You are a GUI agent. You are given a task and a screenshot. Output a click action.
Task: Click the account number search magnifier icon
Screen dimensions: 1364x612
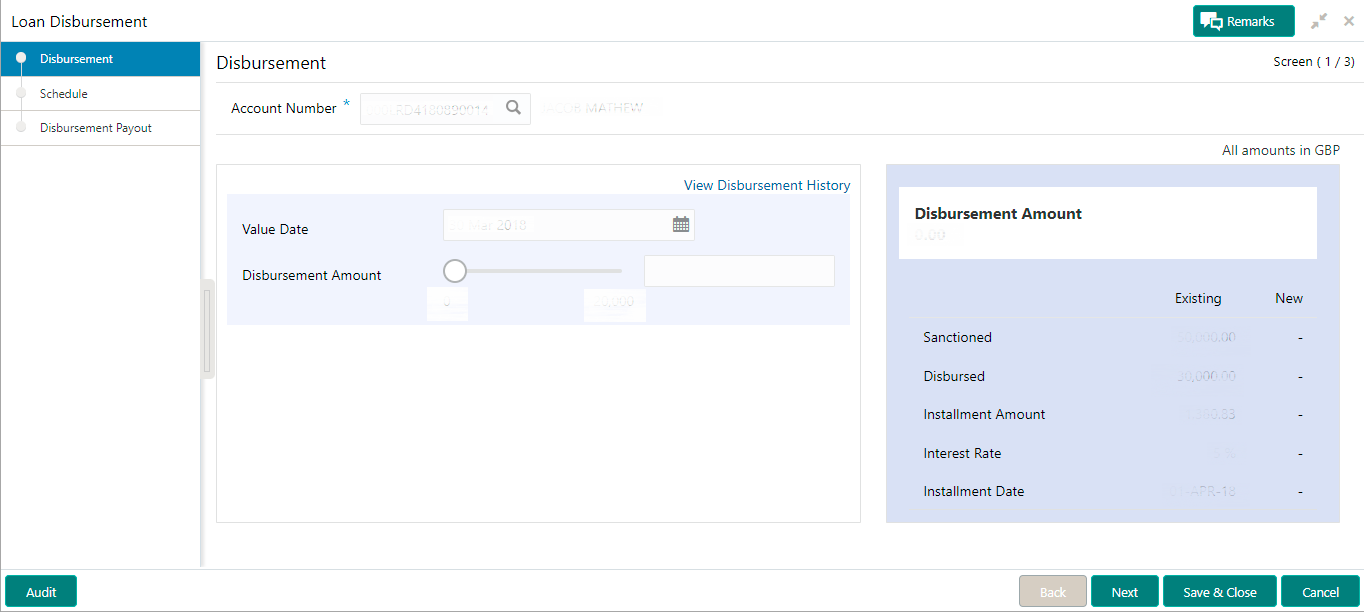point(513,108)
